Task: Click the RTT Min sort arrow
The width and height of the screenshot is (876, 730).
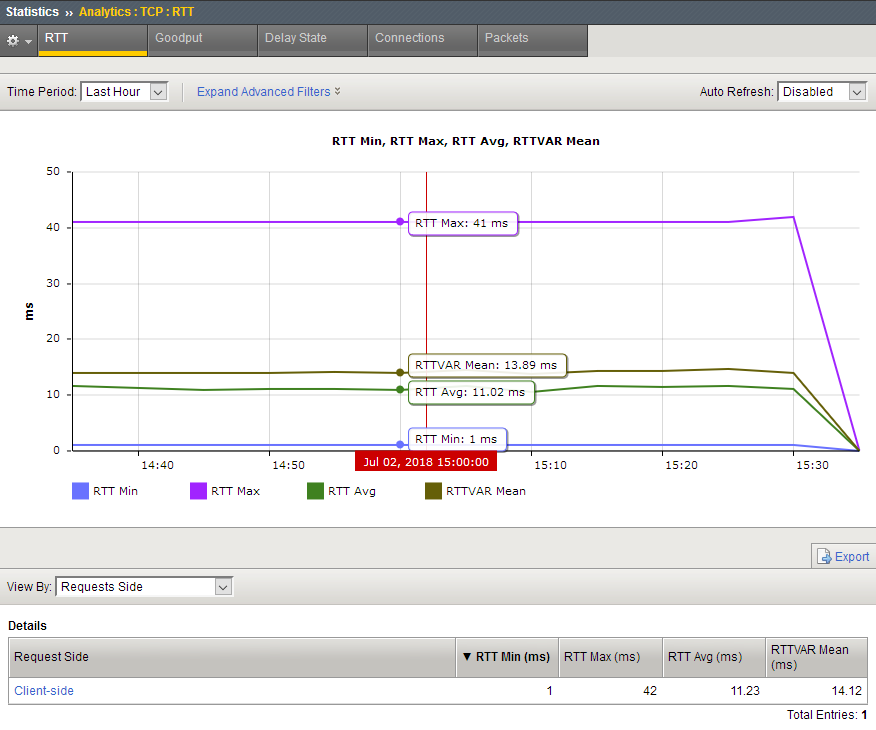Action: click(x=467, y=657)
